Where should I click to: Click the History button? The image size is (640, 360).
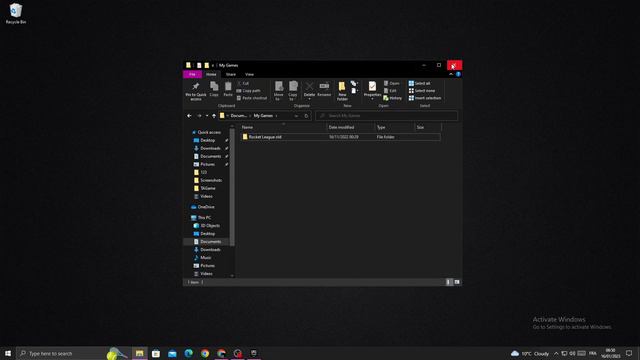click(393, 98)
